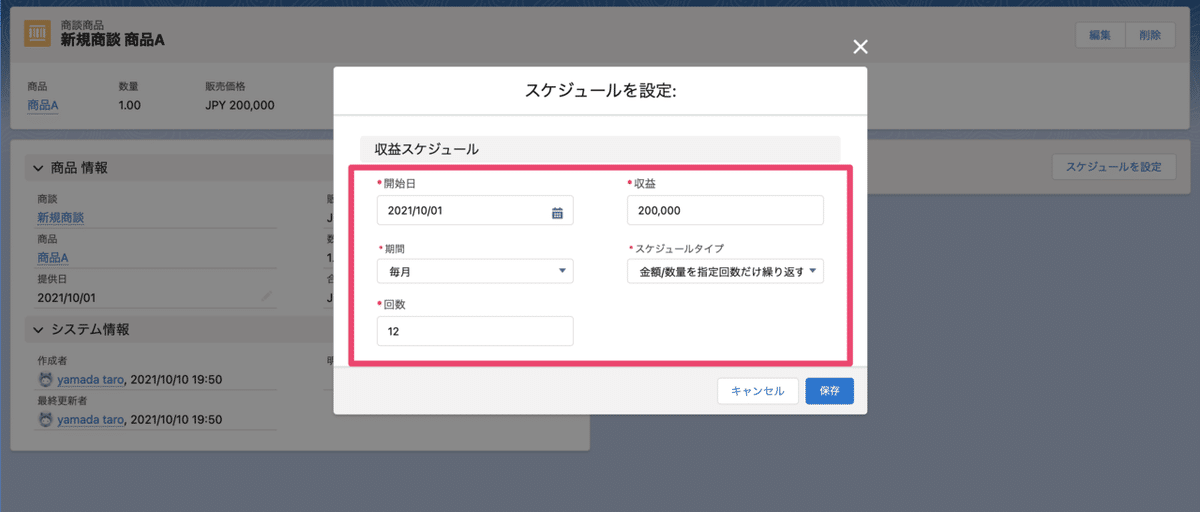Open the スケジュールタイプ dropdown

click(725, 270)
